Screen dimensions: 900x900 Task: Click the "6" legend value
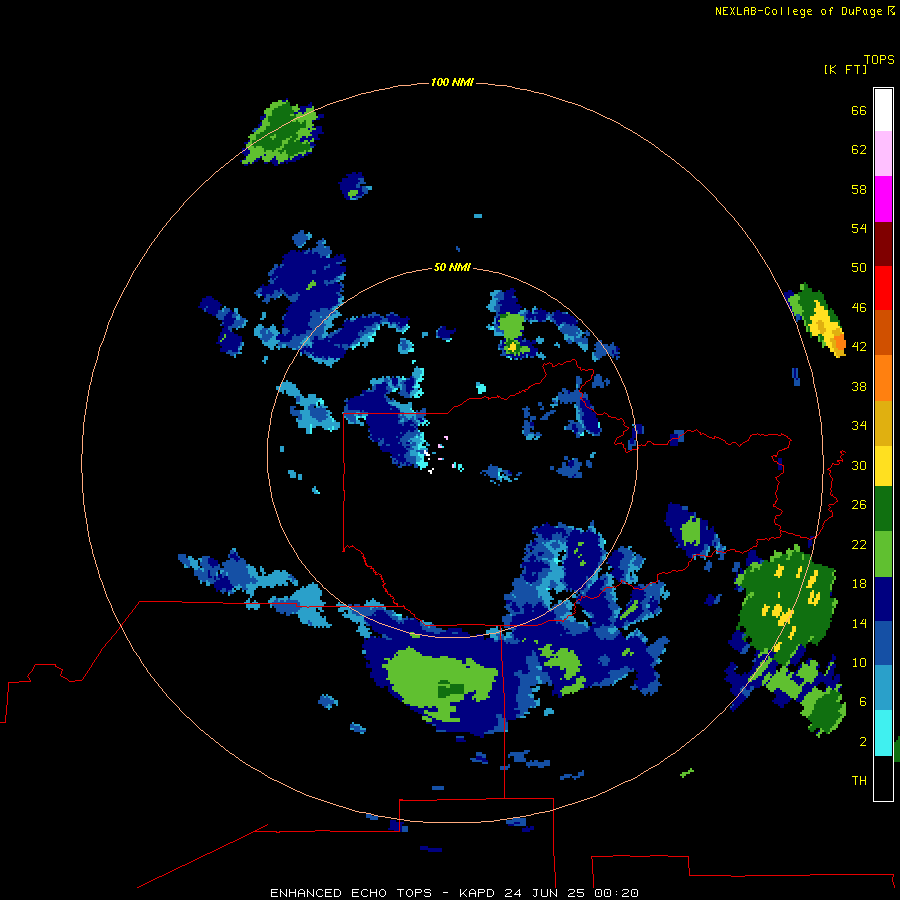[x=863, y=702]
